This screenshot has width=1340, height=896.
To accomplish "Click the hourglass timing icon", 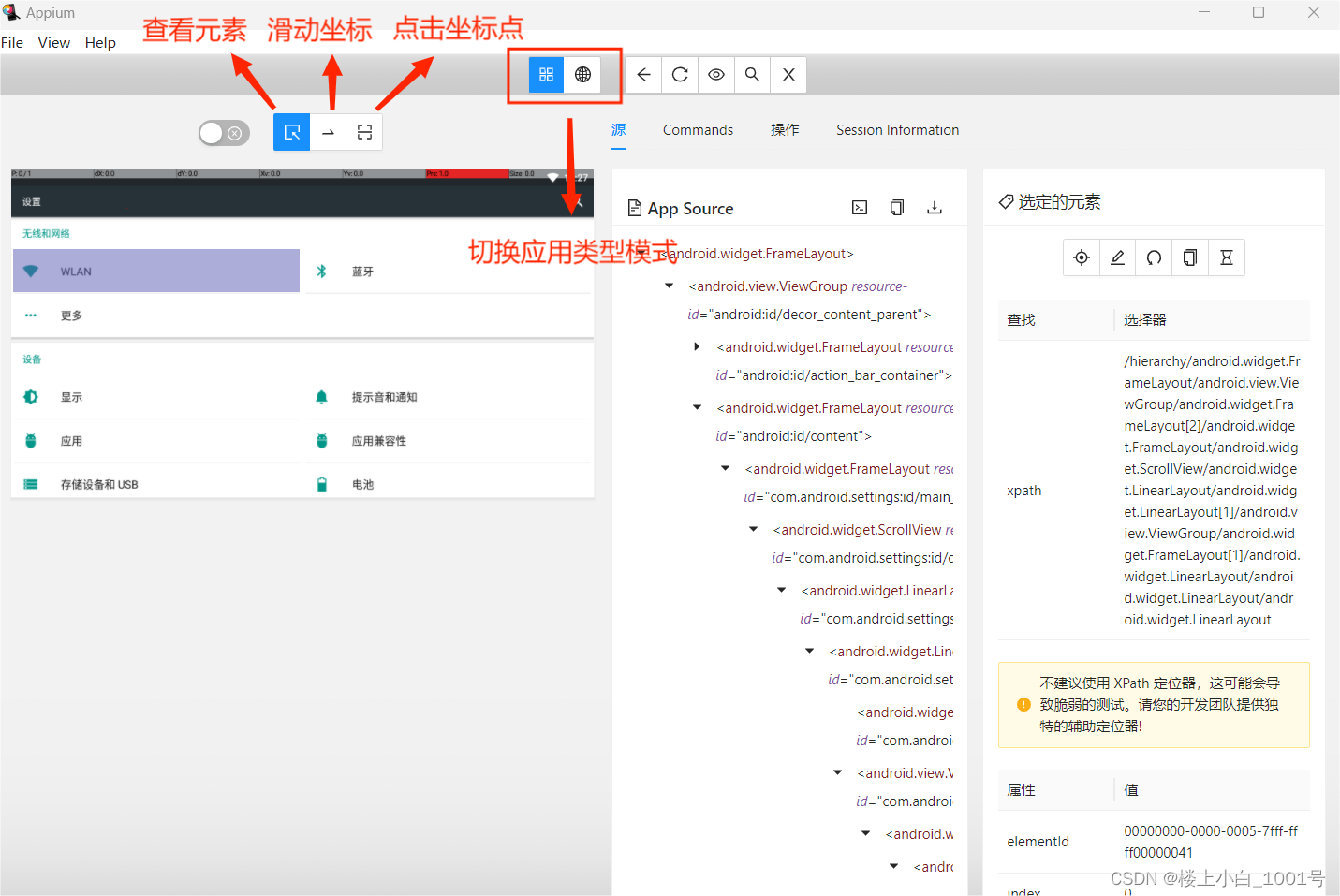I will point(1227,257).
